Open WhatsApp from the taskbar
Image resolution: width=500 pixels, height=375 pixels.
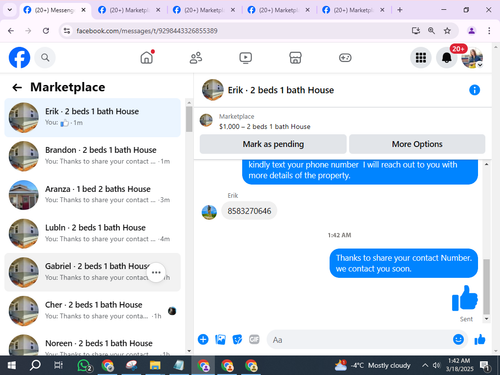(84, 366)
